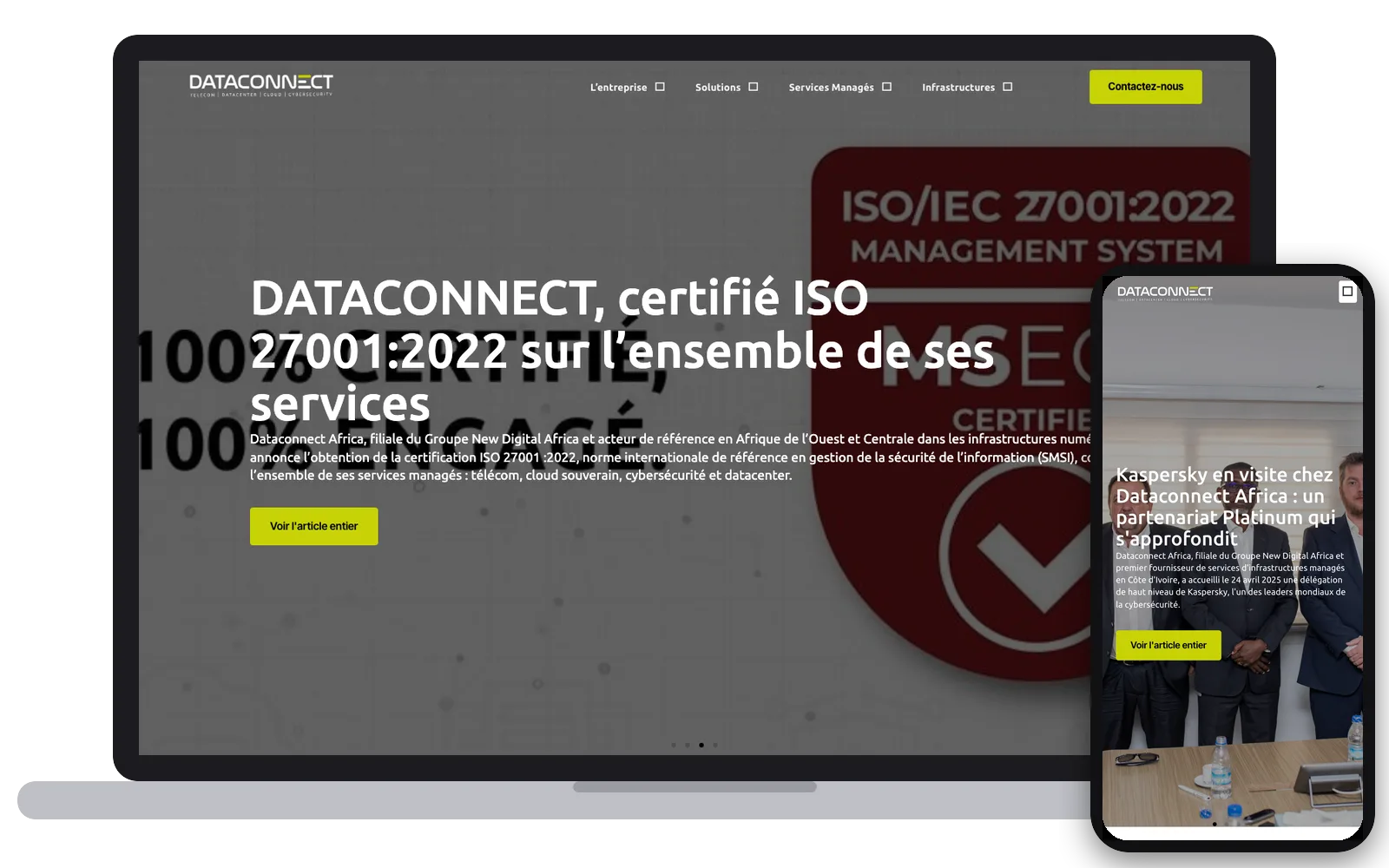Viewport: 1389px width, 868px height.
Task: Click the DATACONNECT logo on the laptop screen
Action: (x=261, y=85)
